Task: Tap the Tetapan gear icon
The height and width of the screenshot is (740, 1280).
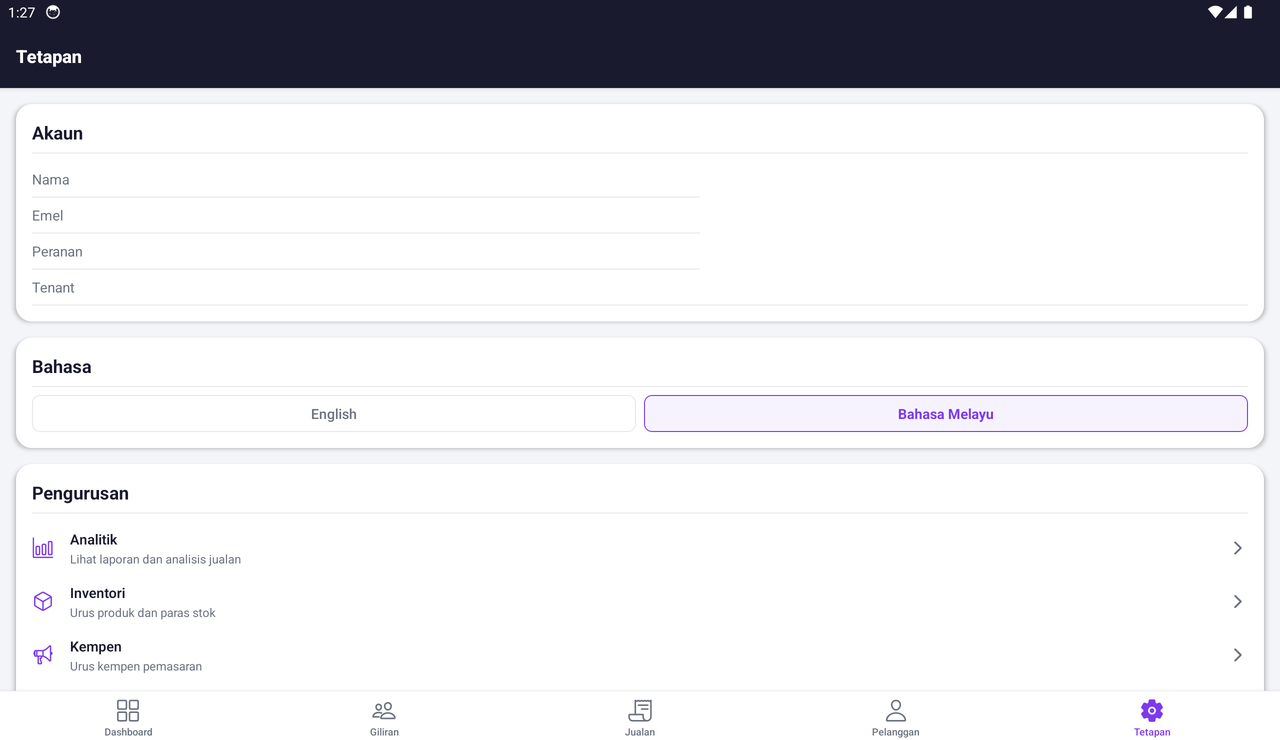Action: (1152, 711)
